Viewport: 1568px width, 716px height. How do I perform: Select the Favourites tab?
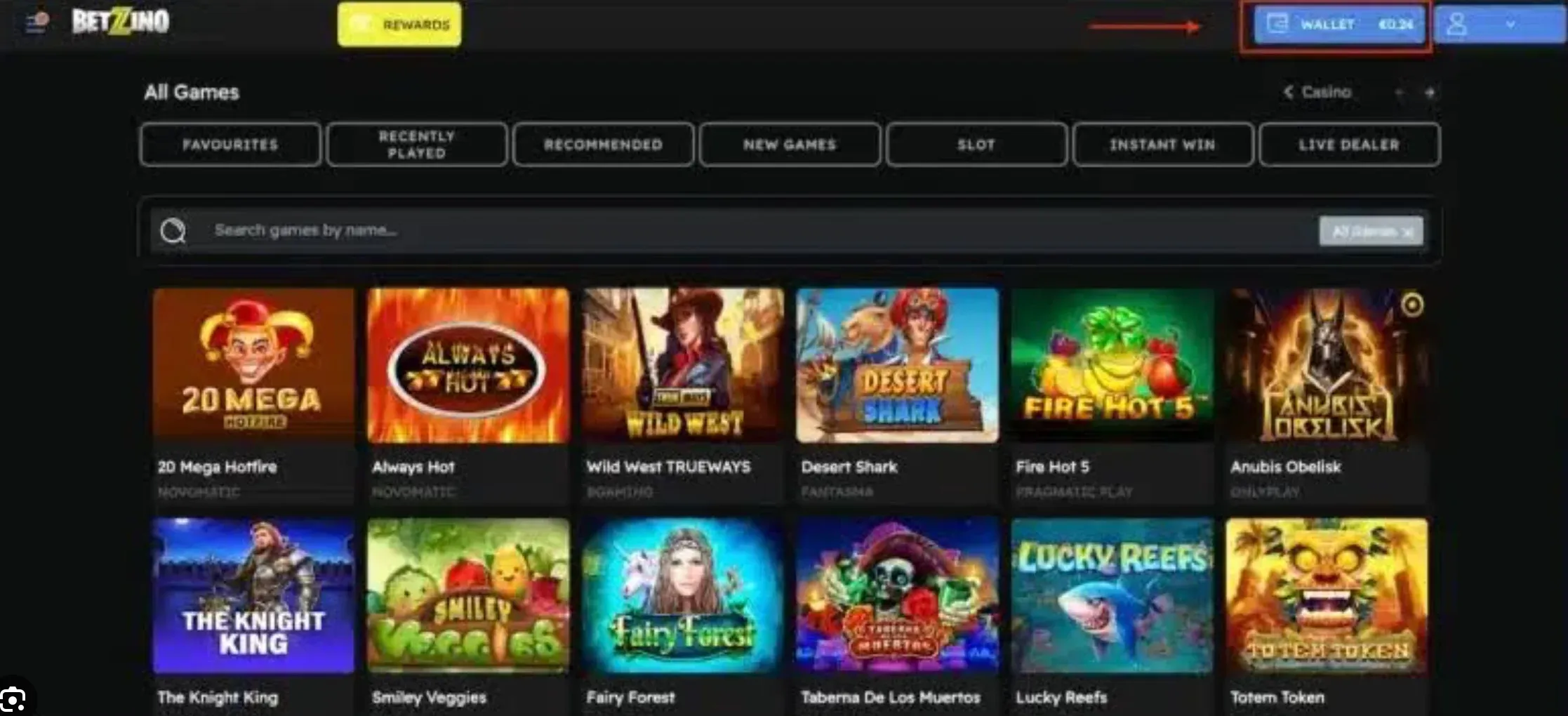(230, 145)
